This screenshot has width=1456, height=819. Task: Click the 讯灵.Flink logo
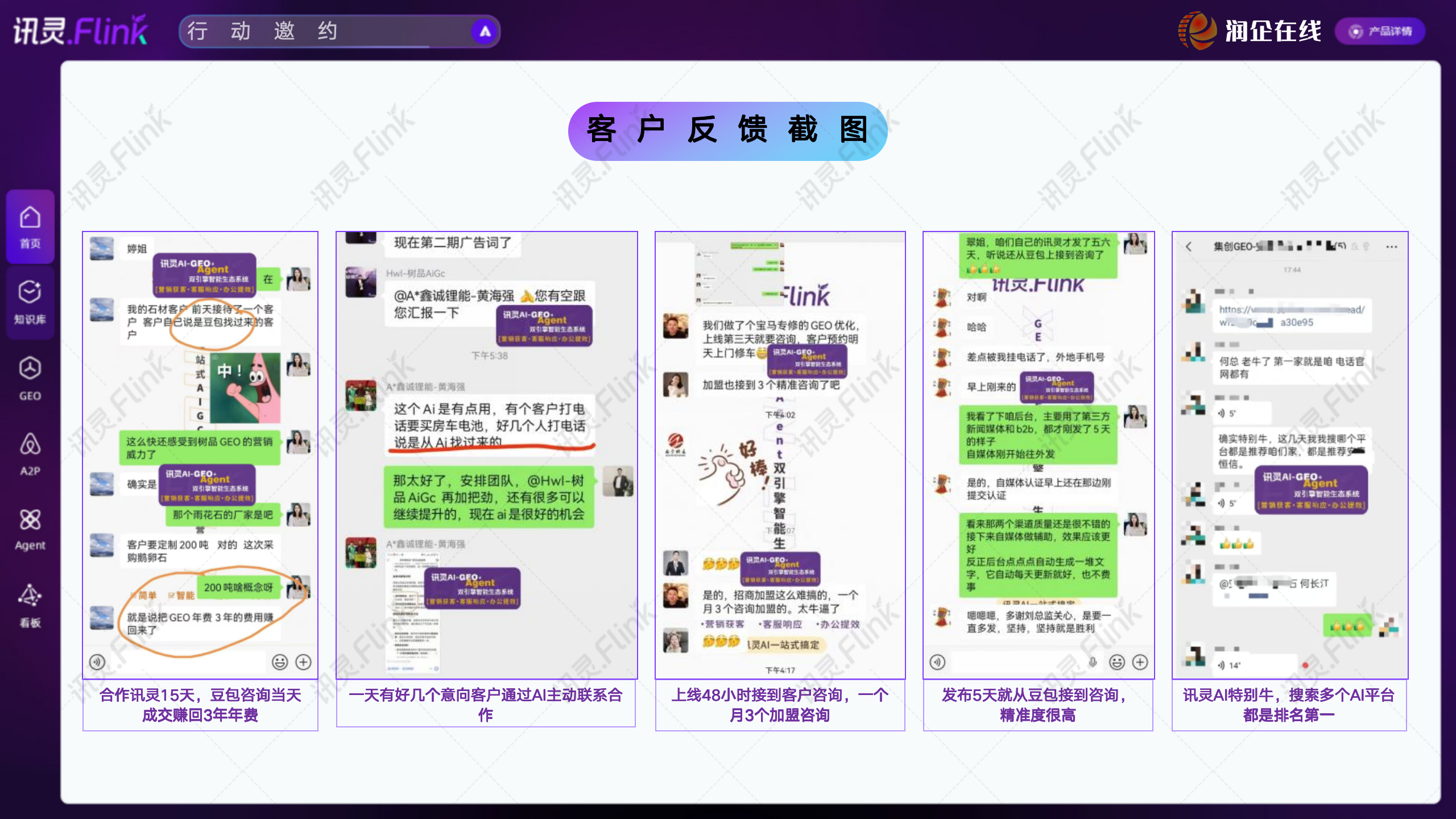(x=81, y=30)
